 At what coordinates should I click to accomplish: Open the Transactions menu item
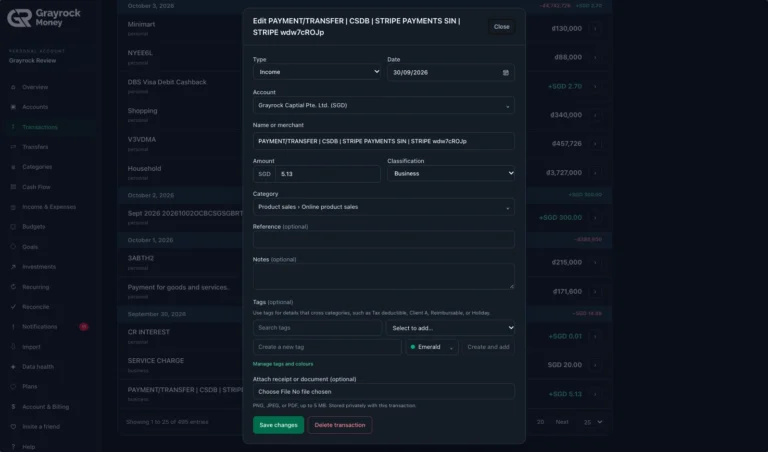coord(49,127)
